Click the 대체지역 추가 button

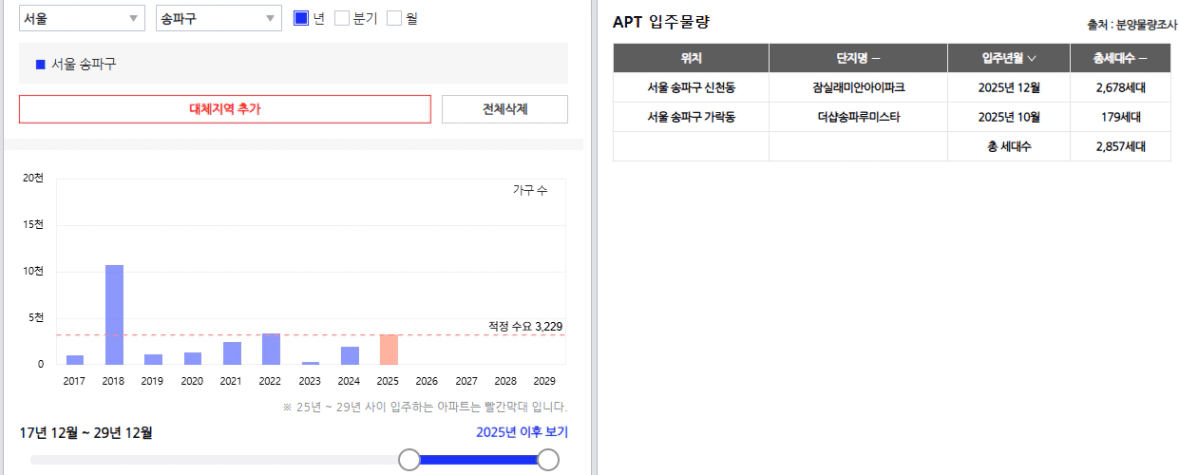click(x=225, y=109)
